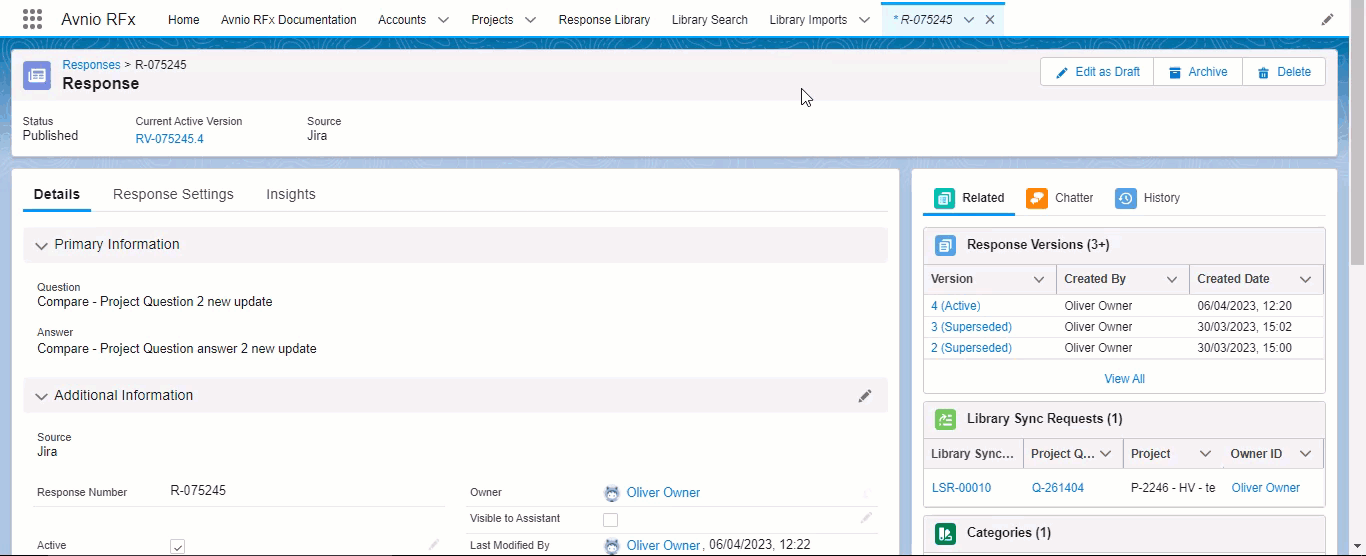This screenshot has height=556, width=1366.
Task: Click the Edit as Draft button
Action: point(1097,72)
